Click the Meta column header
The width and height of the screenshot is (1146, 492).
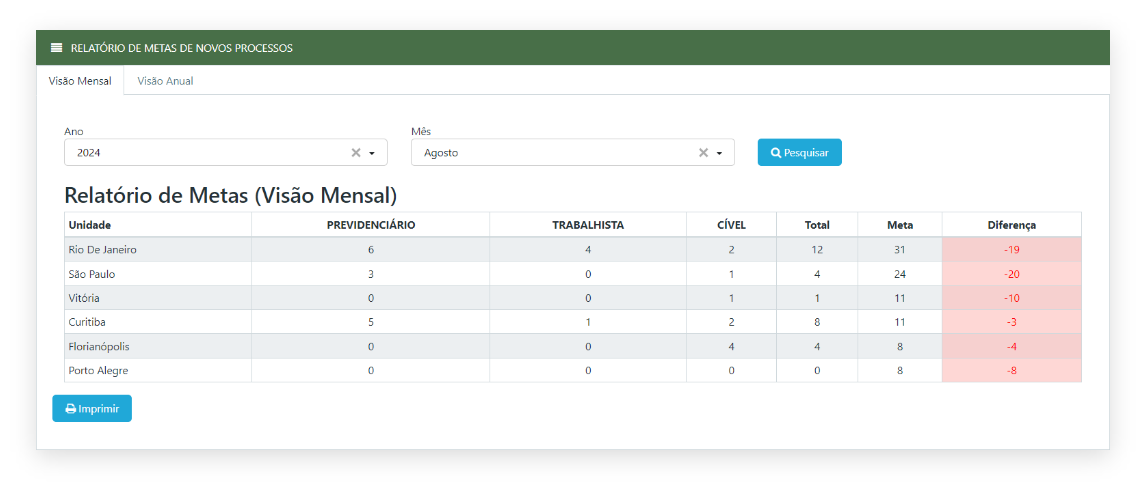[x=899, y=225]
